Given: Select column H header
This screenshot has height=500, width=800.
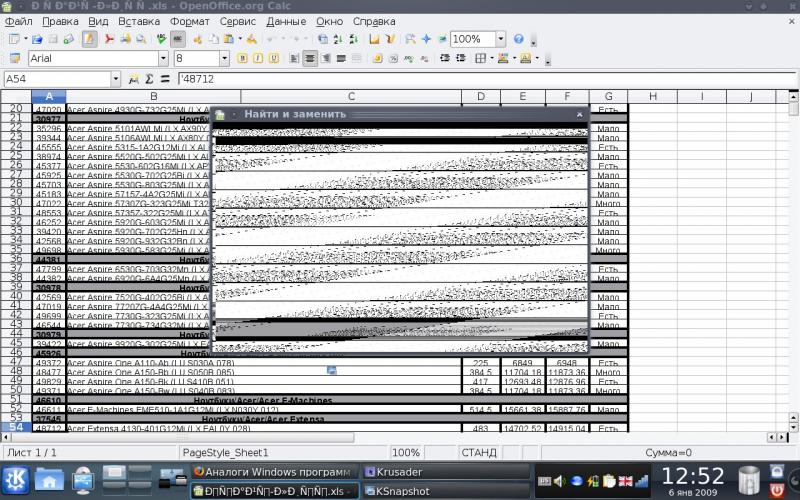Looking at the screenshot, I should click(x=653, y=96).
